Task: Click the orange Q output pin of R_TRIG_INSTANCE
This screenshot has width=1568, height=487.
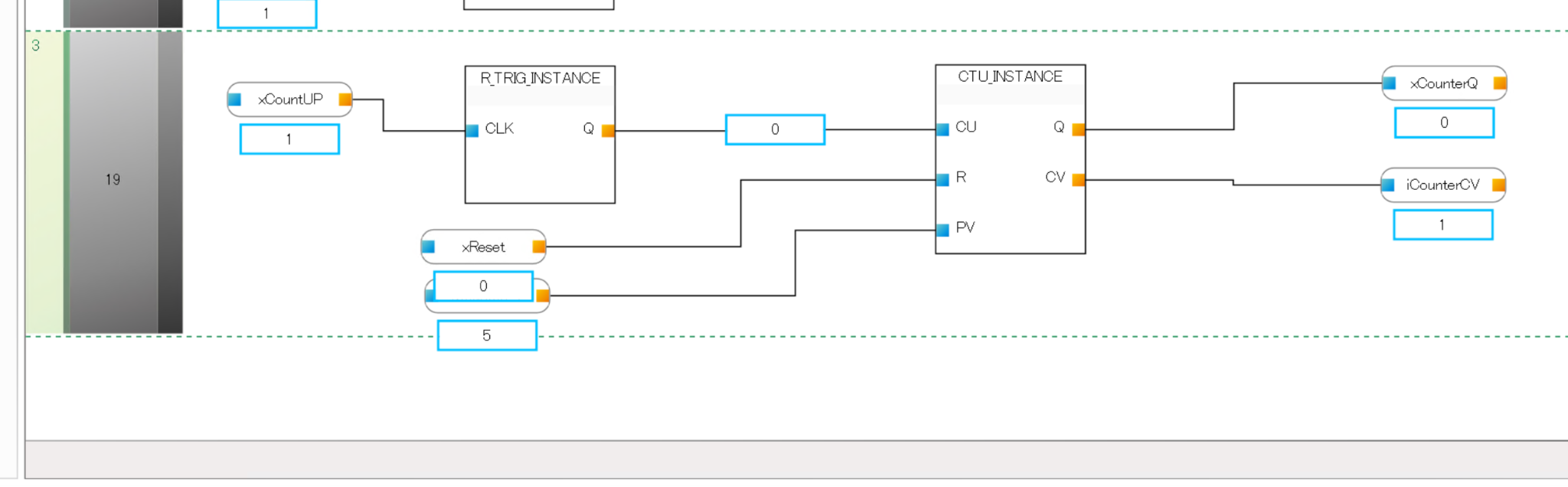Action: click(608, 131)
